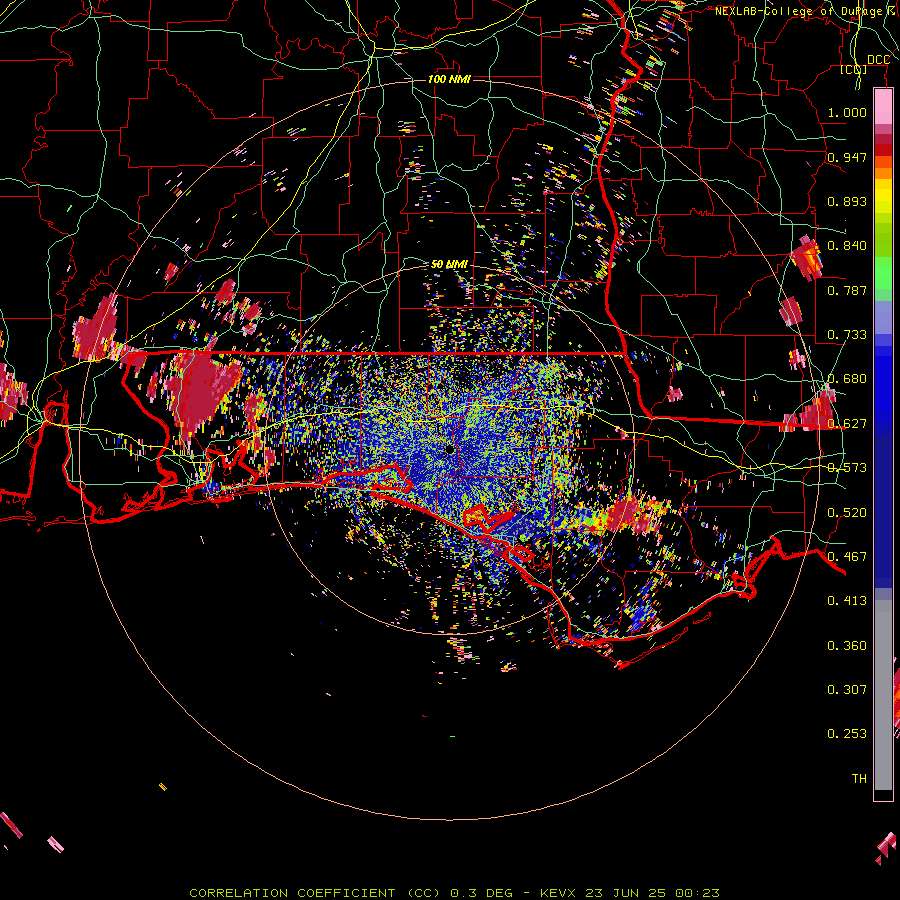
Task: Click the 100 NMI range ring label
Action: pos(449,79)
